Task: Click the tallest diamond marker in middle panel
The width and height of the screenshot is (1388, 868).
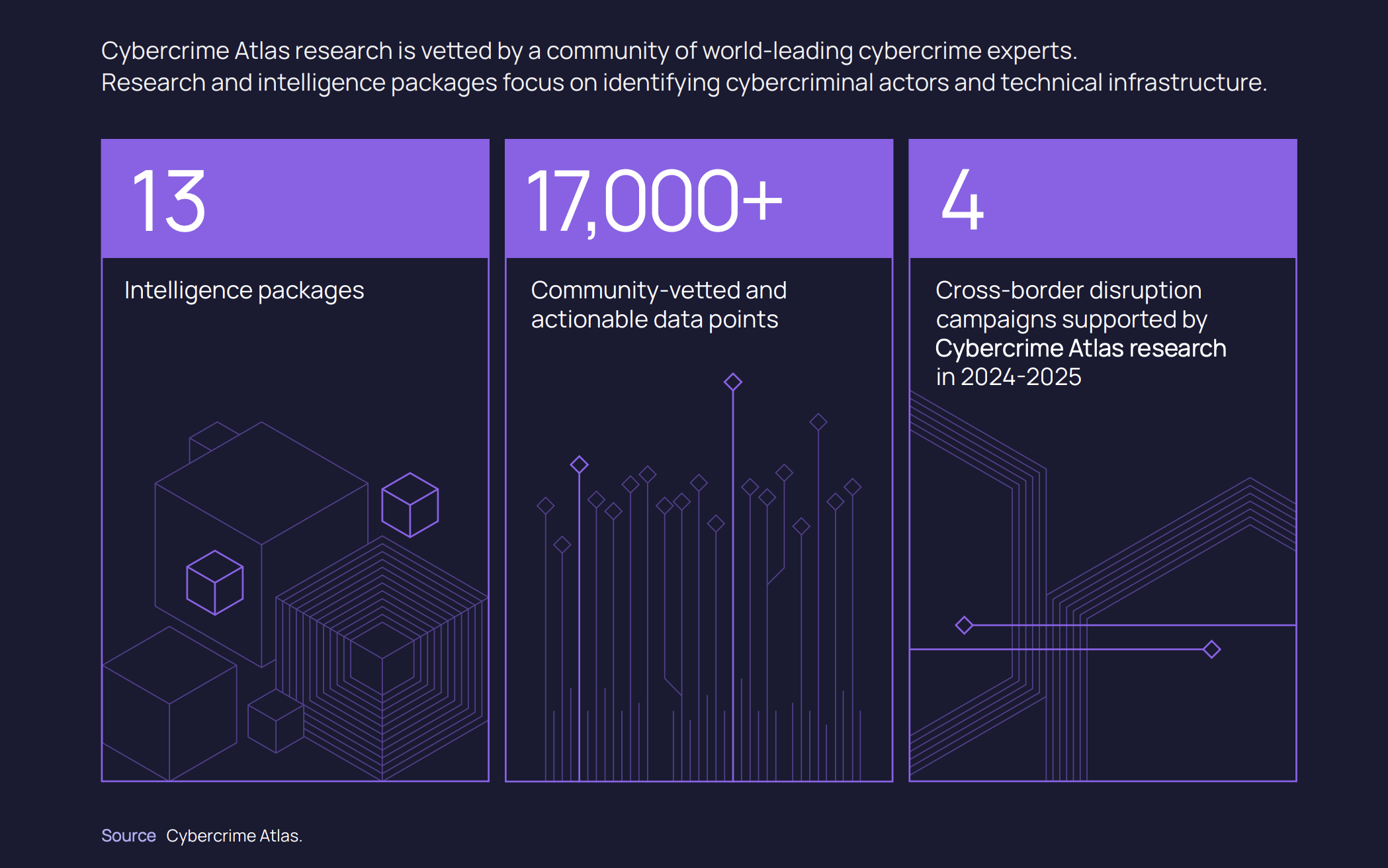Action: (732, 382)
